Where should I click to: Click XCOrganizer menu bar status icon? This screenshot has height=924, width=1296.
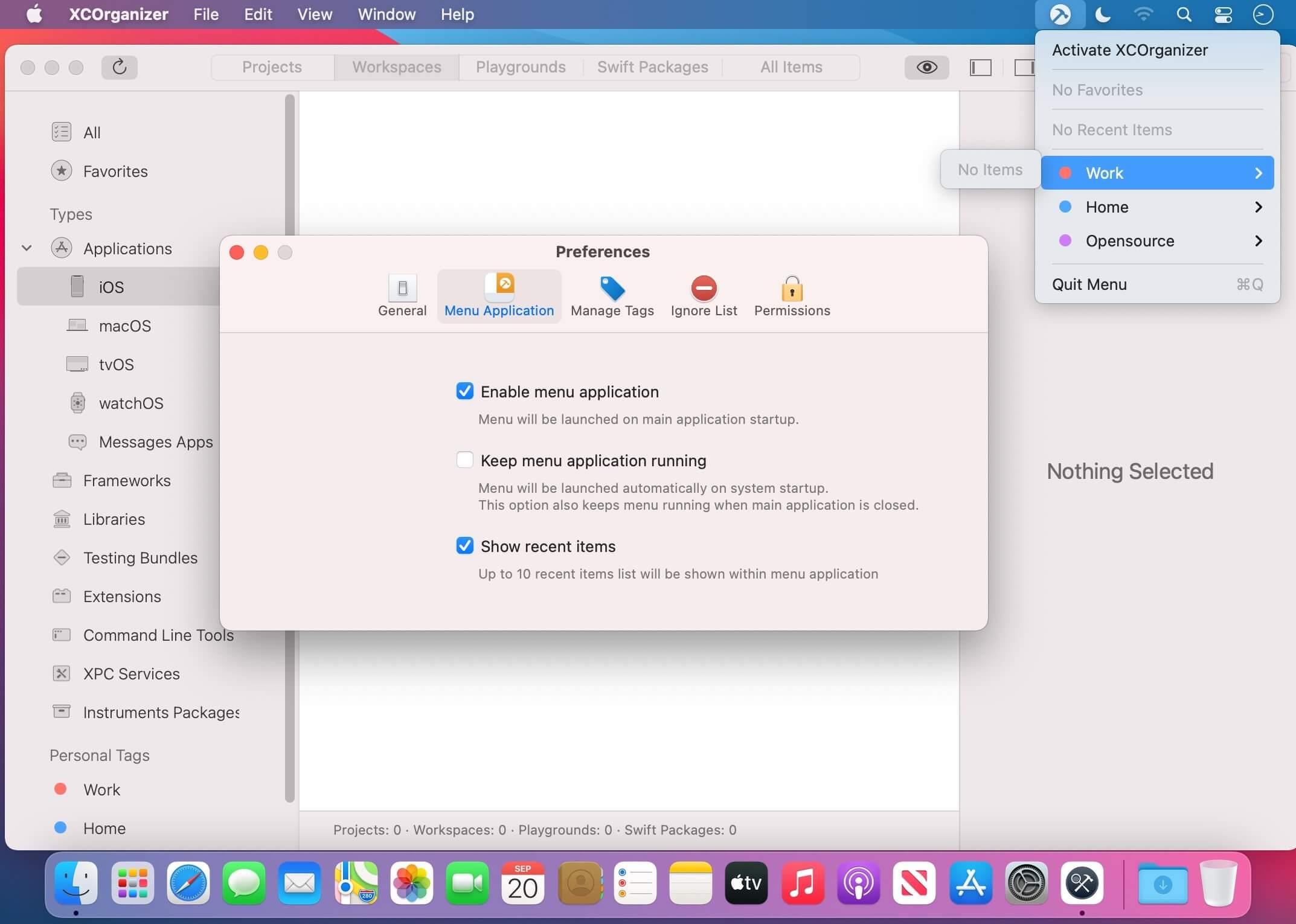point(1060,14)
